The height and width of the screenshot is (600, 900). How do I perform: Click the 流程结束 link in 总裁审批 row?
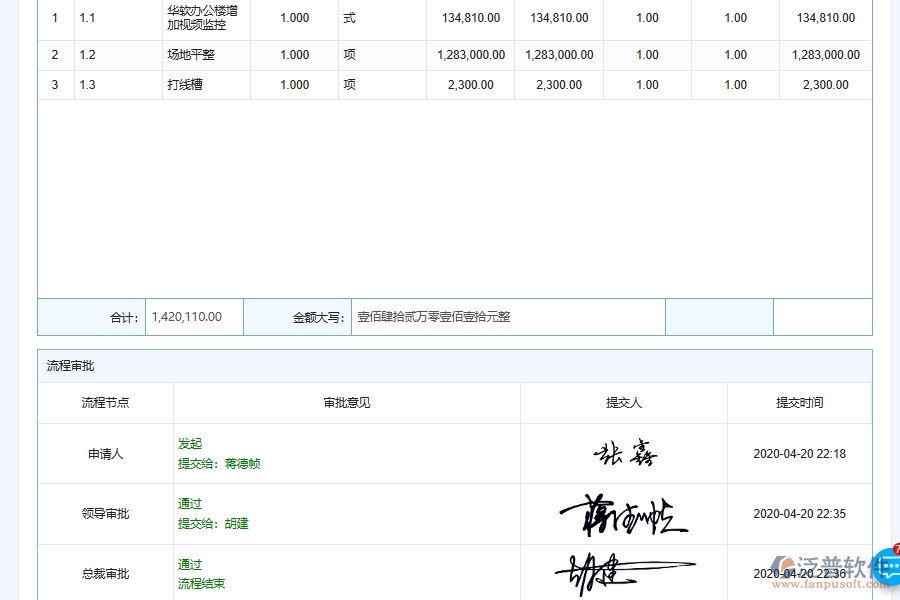[x=202, y=583]
